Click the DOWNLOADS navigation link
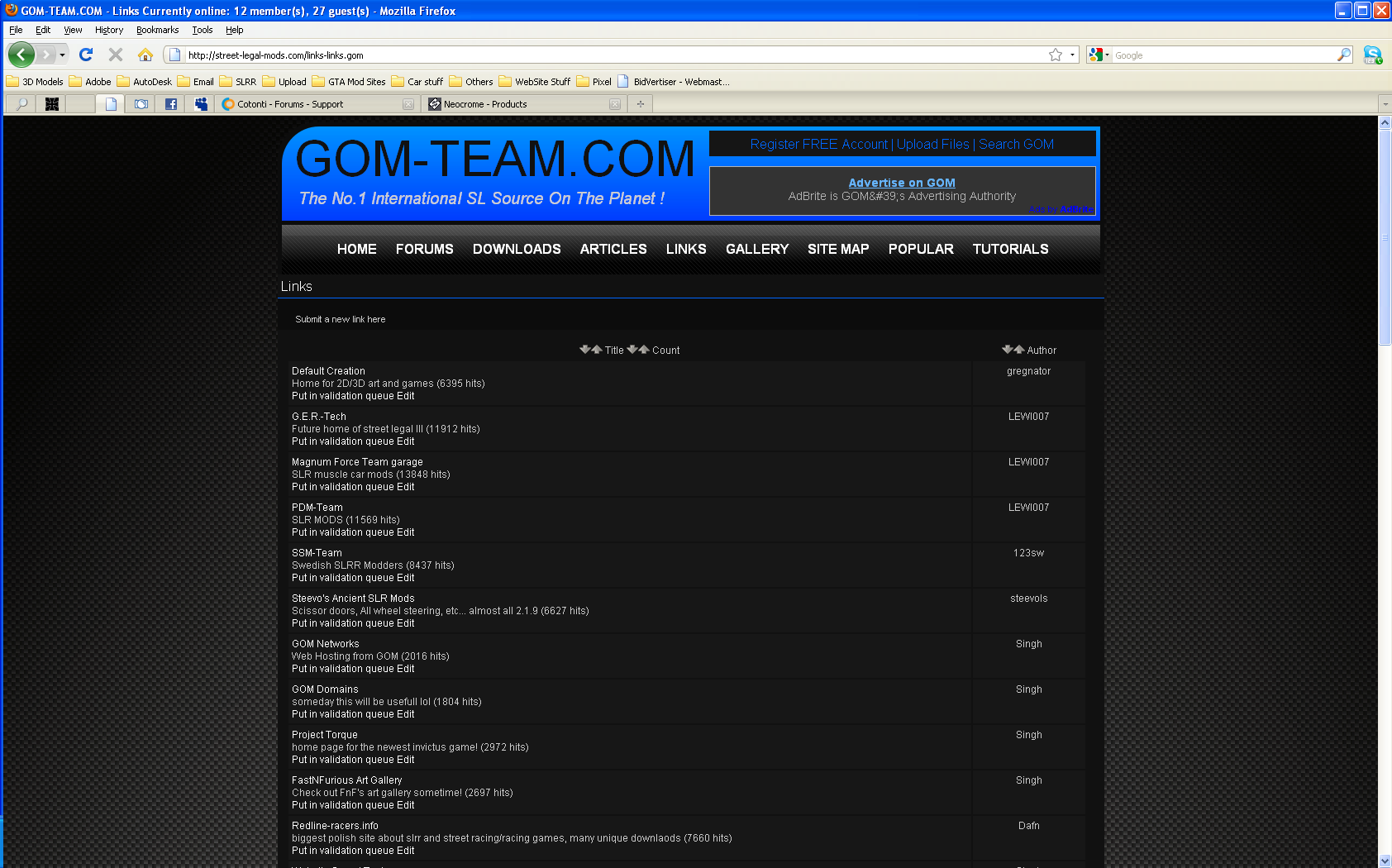The height and width of the screenshot is (868, 1392). click(x=517, y=249)
